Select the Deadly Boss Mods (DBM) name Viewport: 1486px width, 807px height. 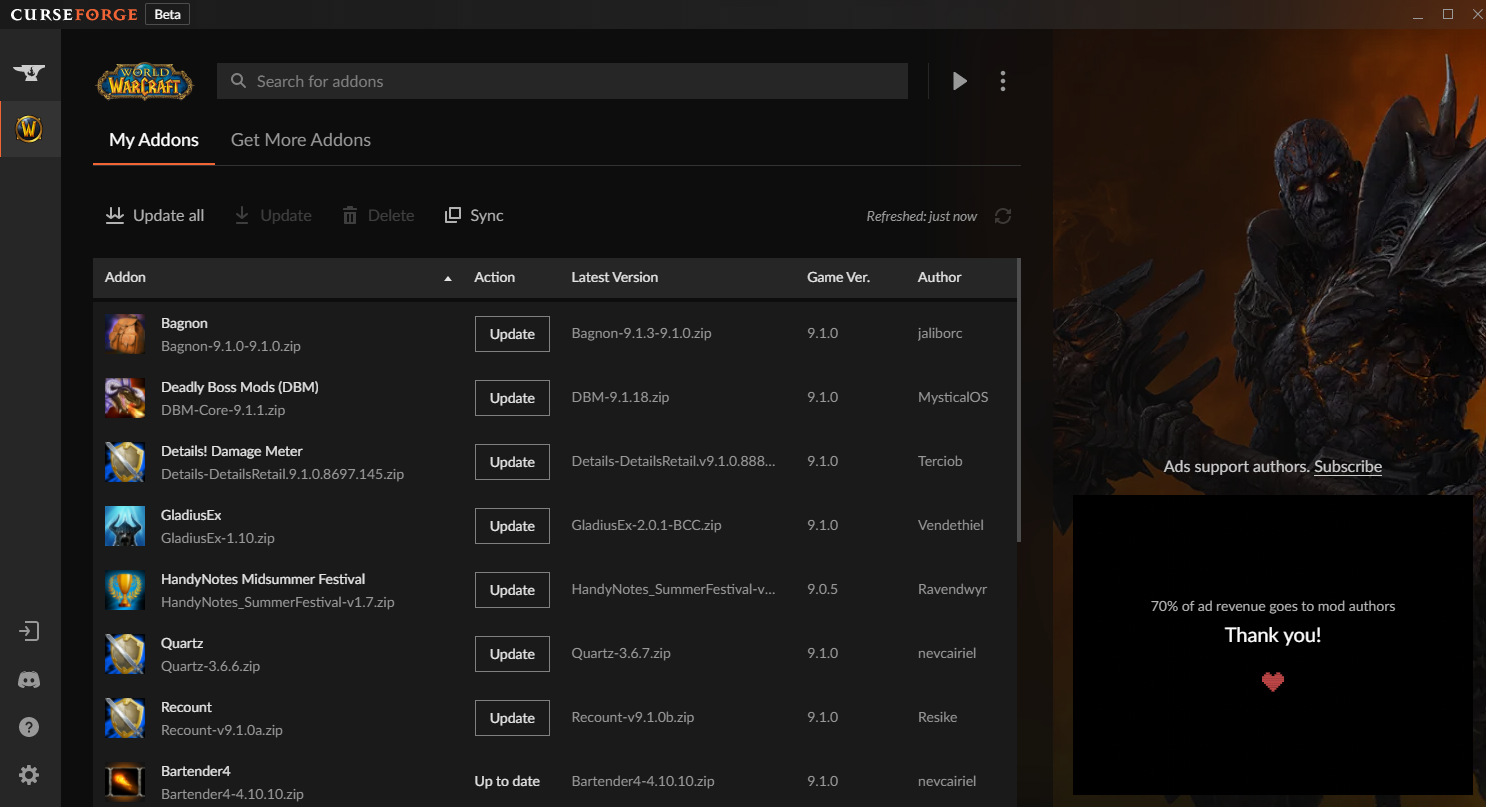pos(240,387)
